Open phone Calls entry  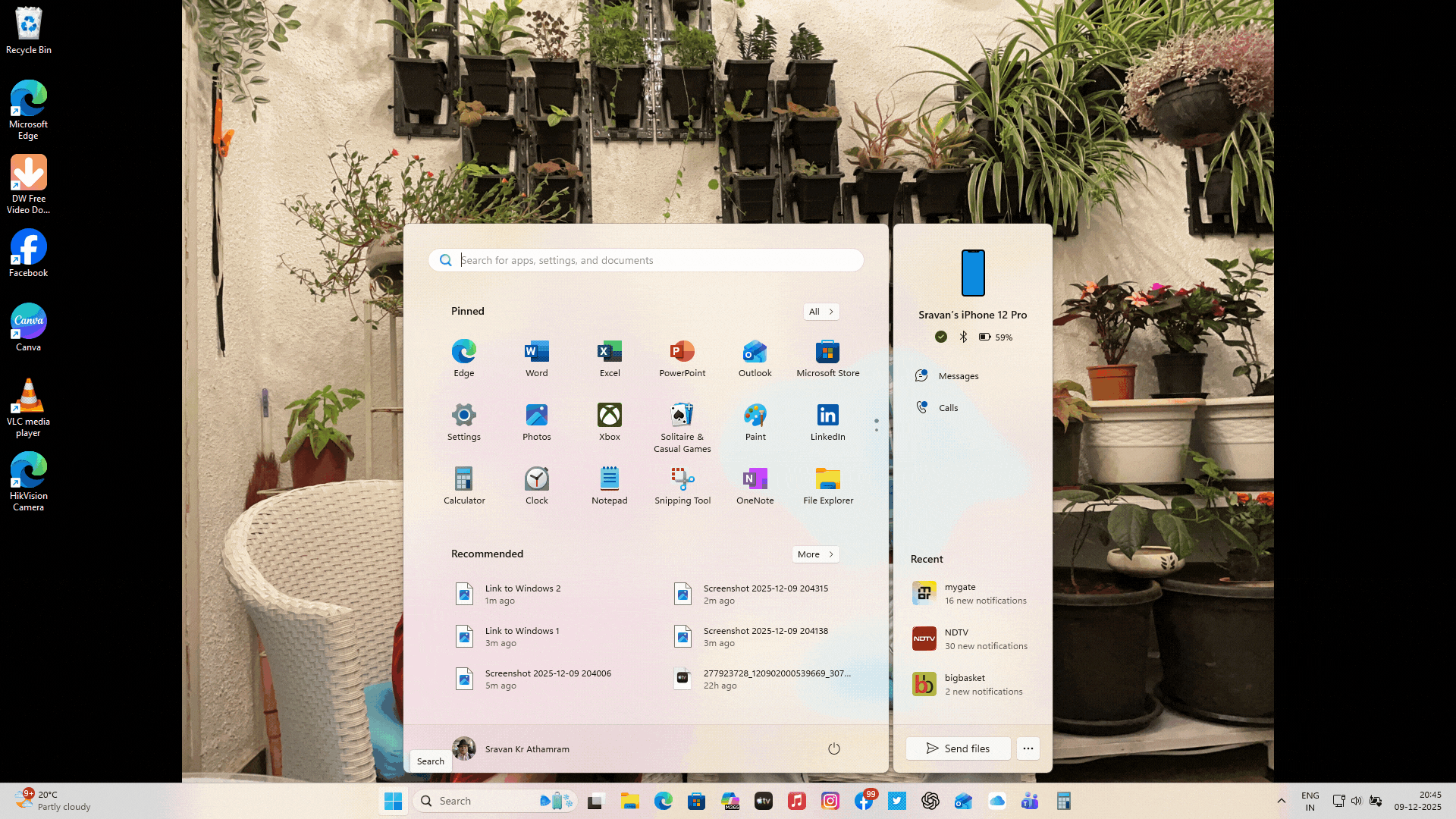(947, 408)
